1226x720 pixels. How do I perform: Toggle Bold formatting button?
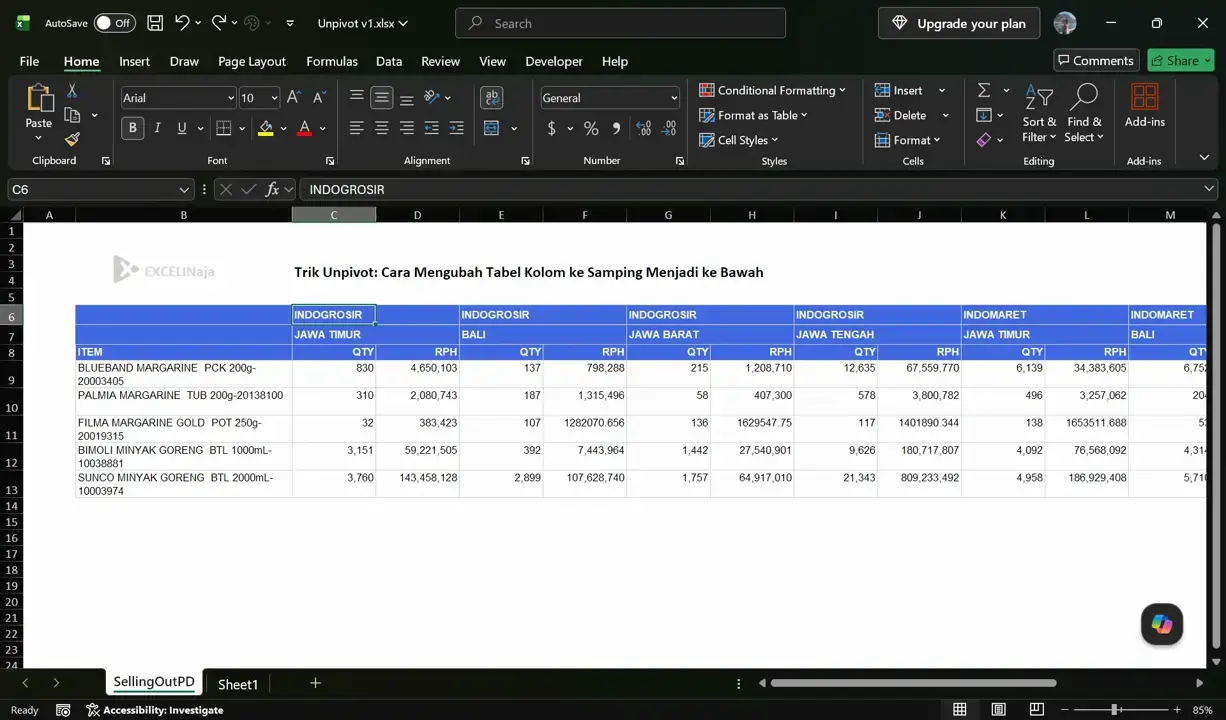pyautogui.click(x=132, y=128)
